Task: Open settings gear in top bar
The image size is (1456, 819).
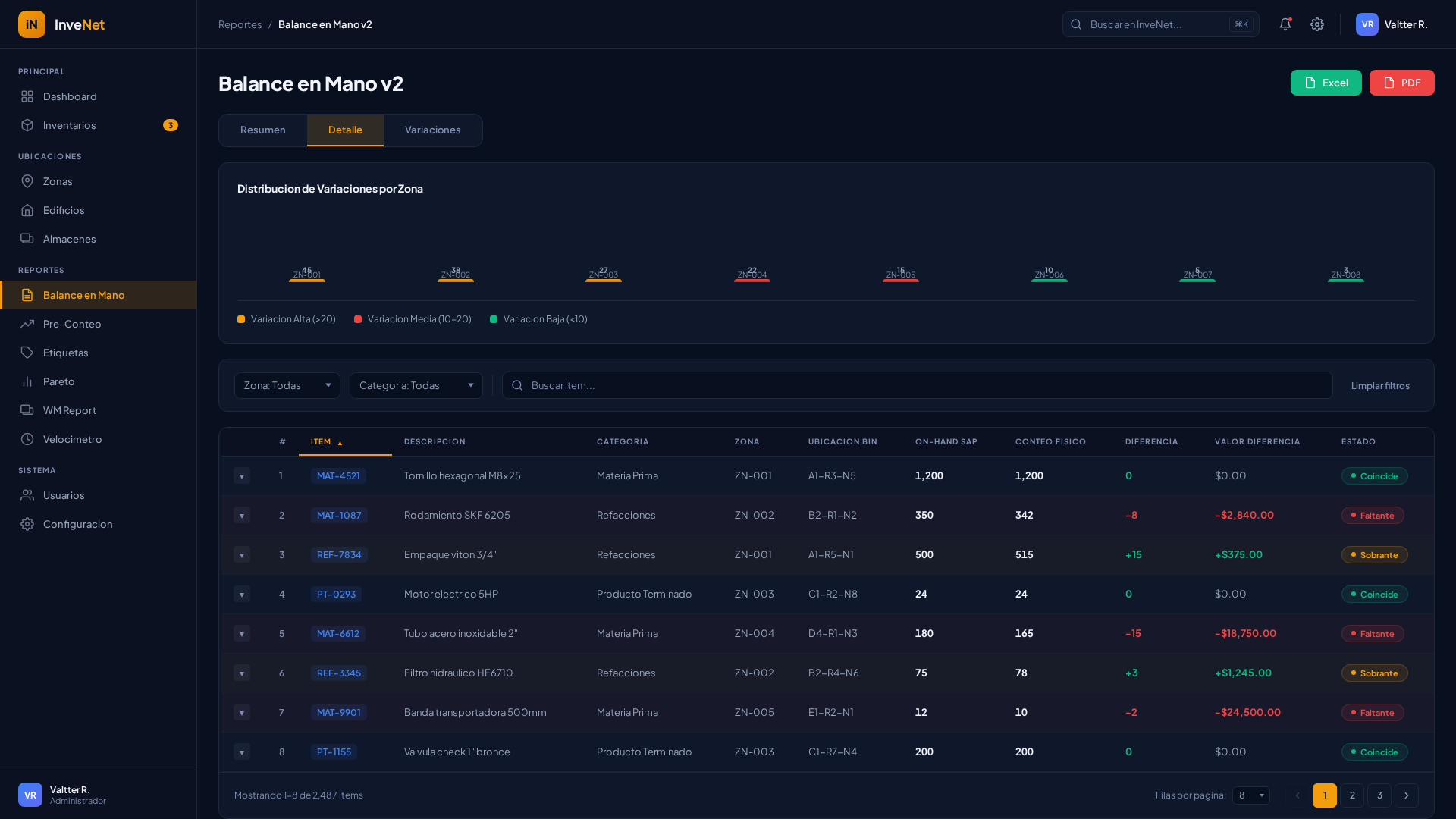Action: [1317, 24]
